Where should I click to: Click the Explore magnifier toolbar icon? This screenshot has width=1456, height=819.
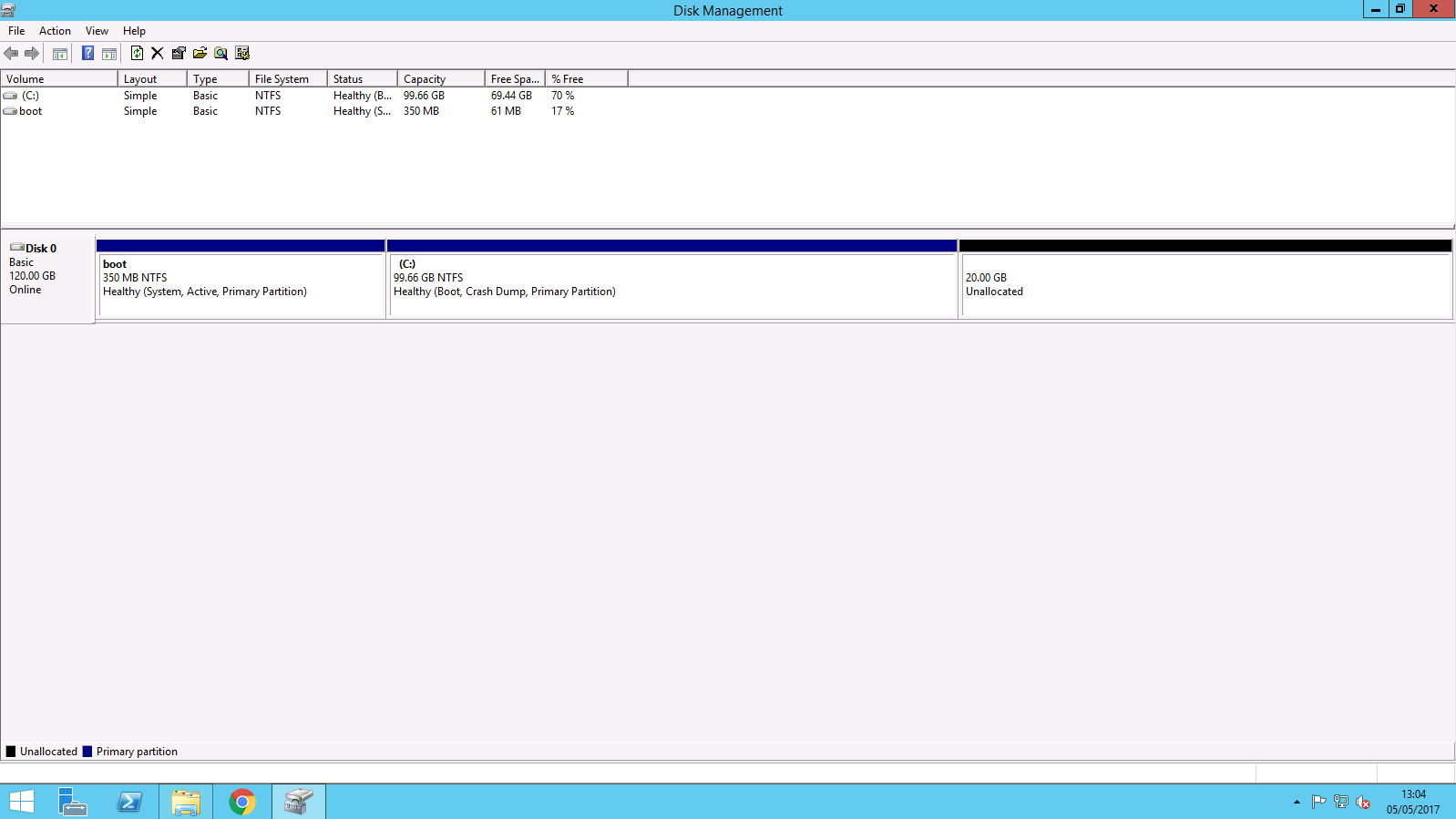tap(220, 54)
